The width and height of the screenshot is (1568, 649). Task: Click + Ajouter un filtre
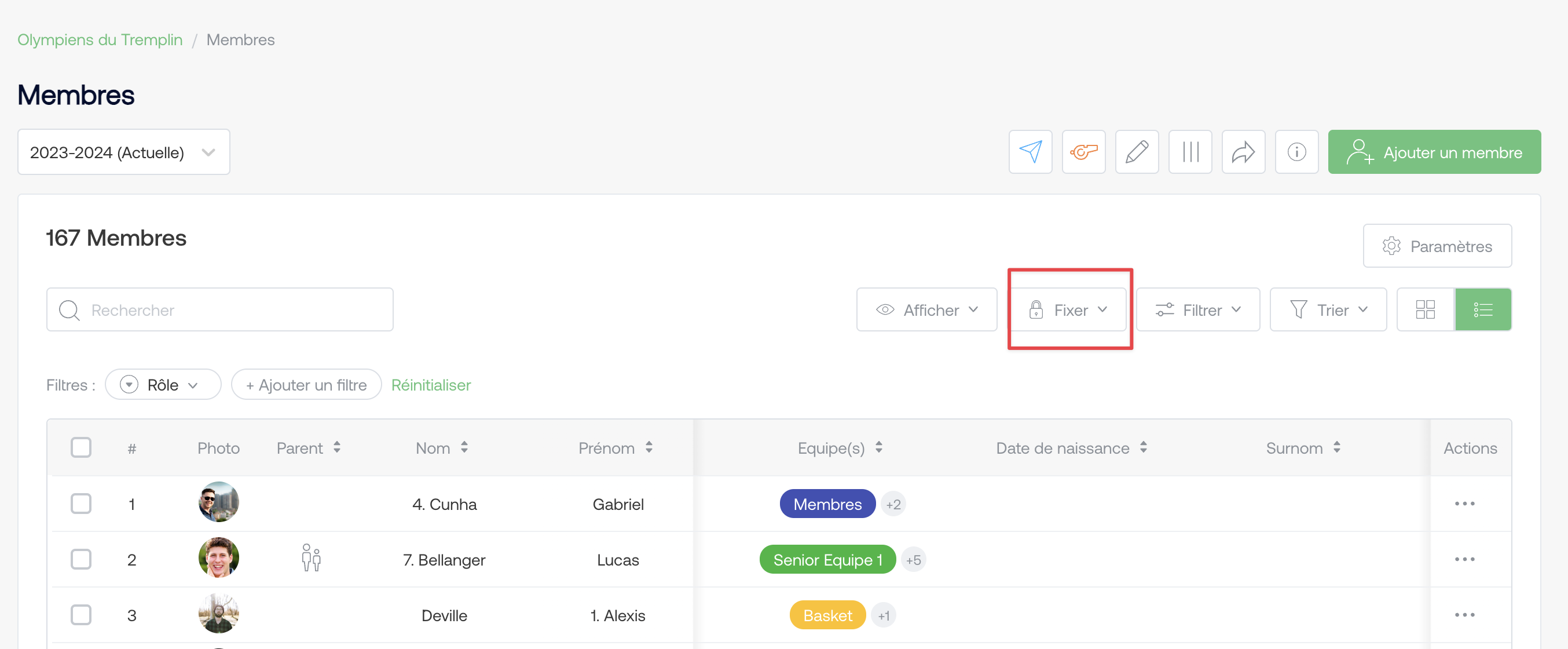coord(306,385)
